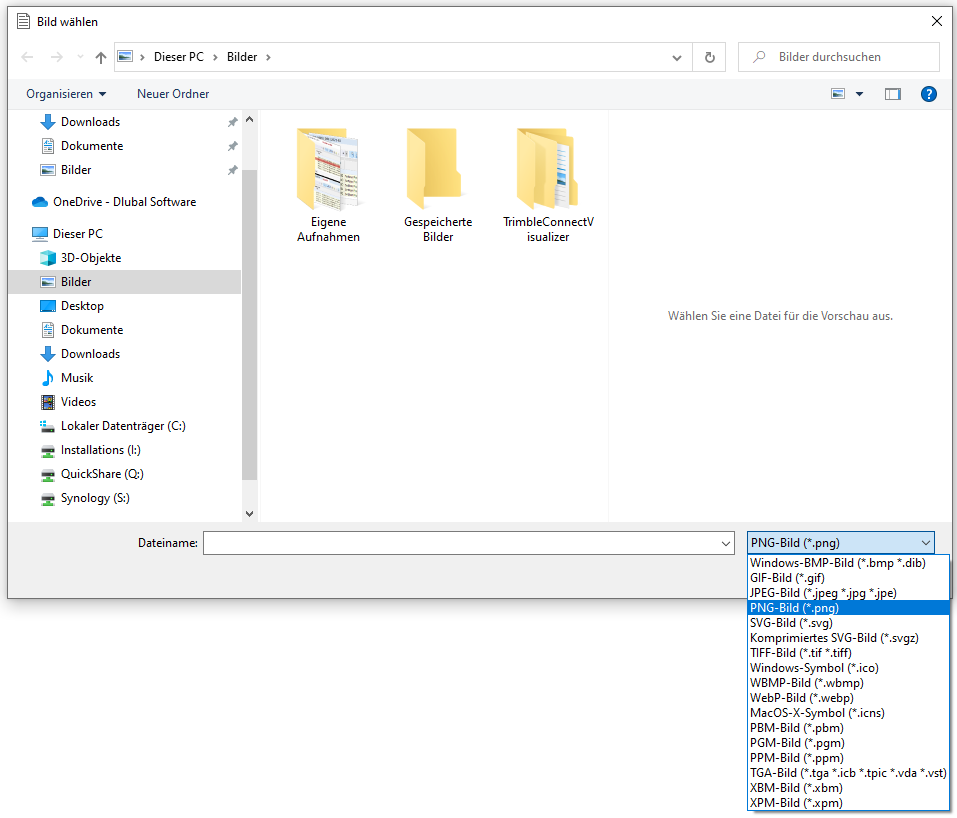Choose XPM-Bild (*.xpm) file type

(x=848, y=803)
